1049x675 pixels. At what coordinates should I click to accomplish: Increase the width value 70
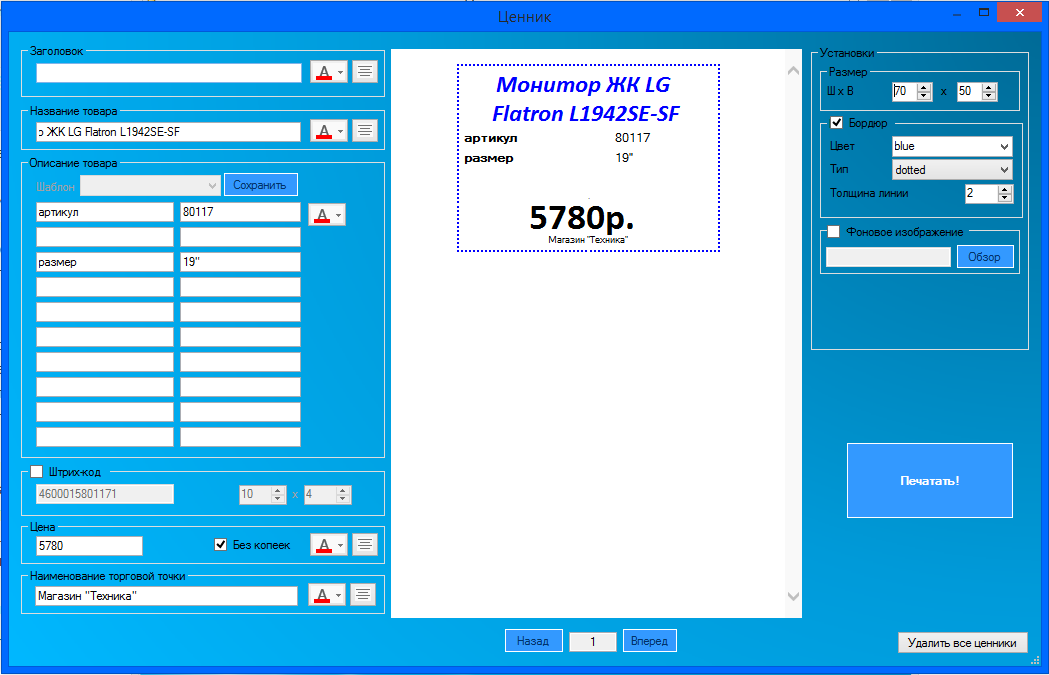point(924,87)
